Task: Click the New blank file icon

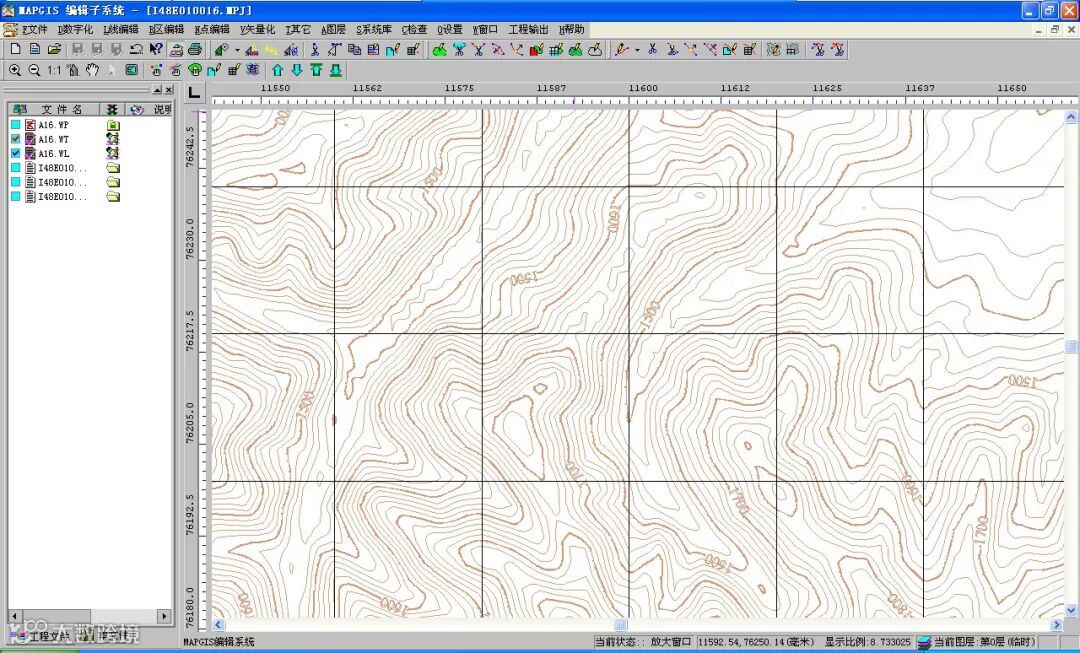Action: point(16,50)
